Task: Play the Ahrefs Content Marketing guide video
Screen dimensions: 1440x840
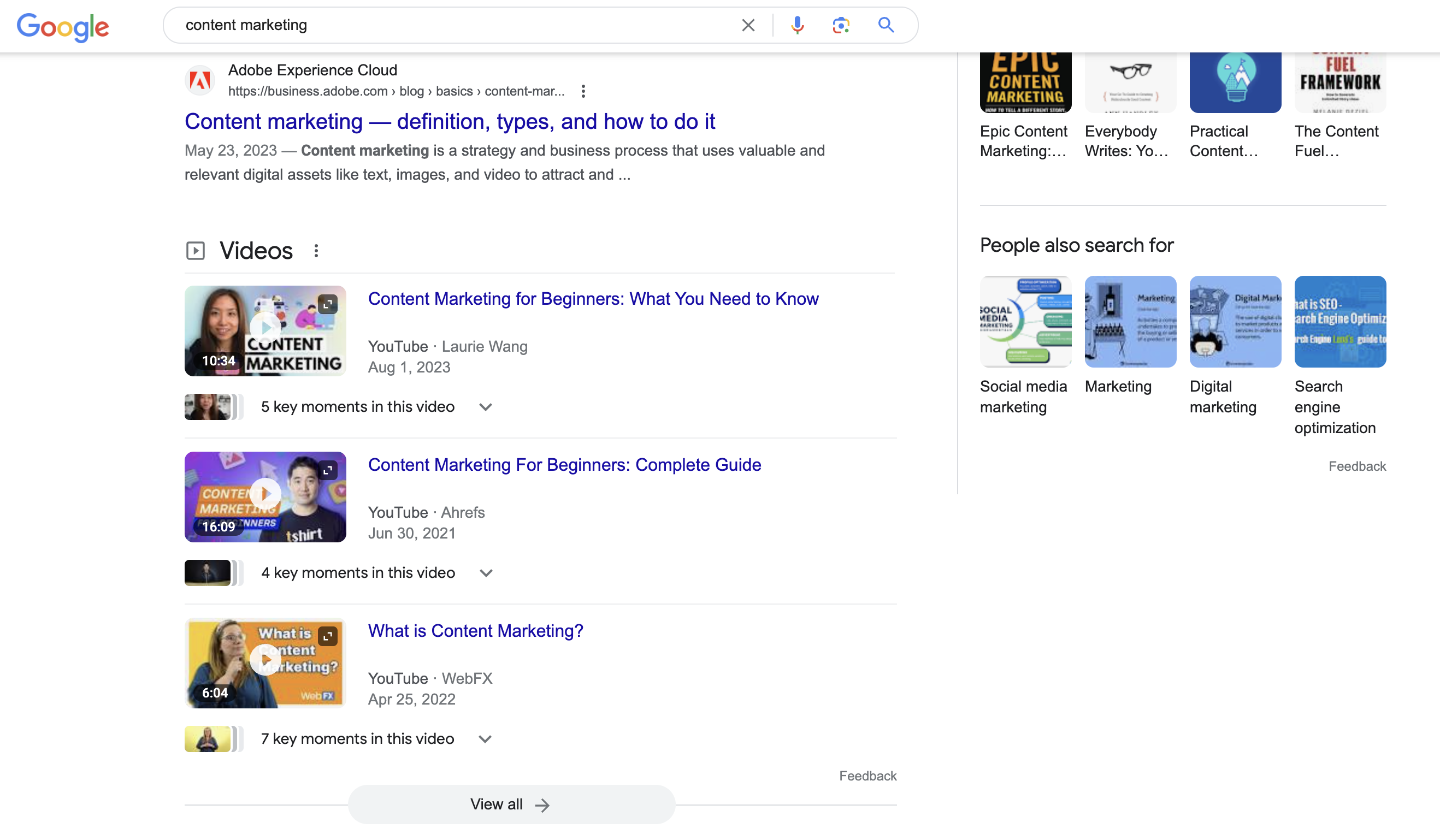Action: 265,495
